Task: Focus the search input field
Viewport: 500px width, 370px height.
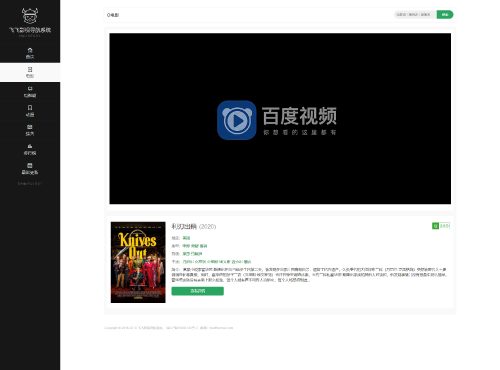Action: (415, 15)
